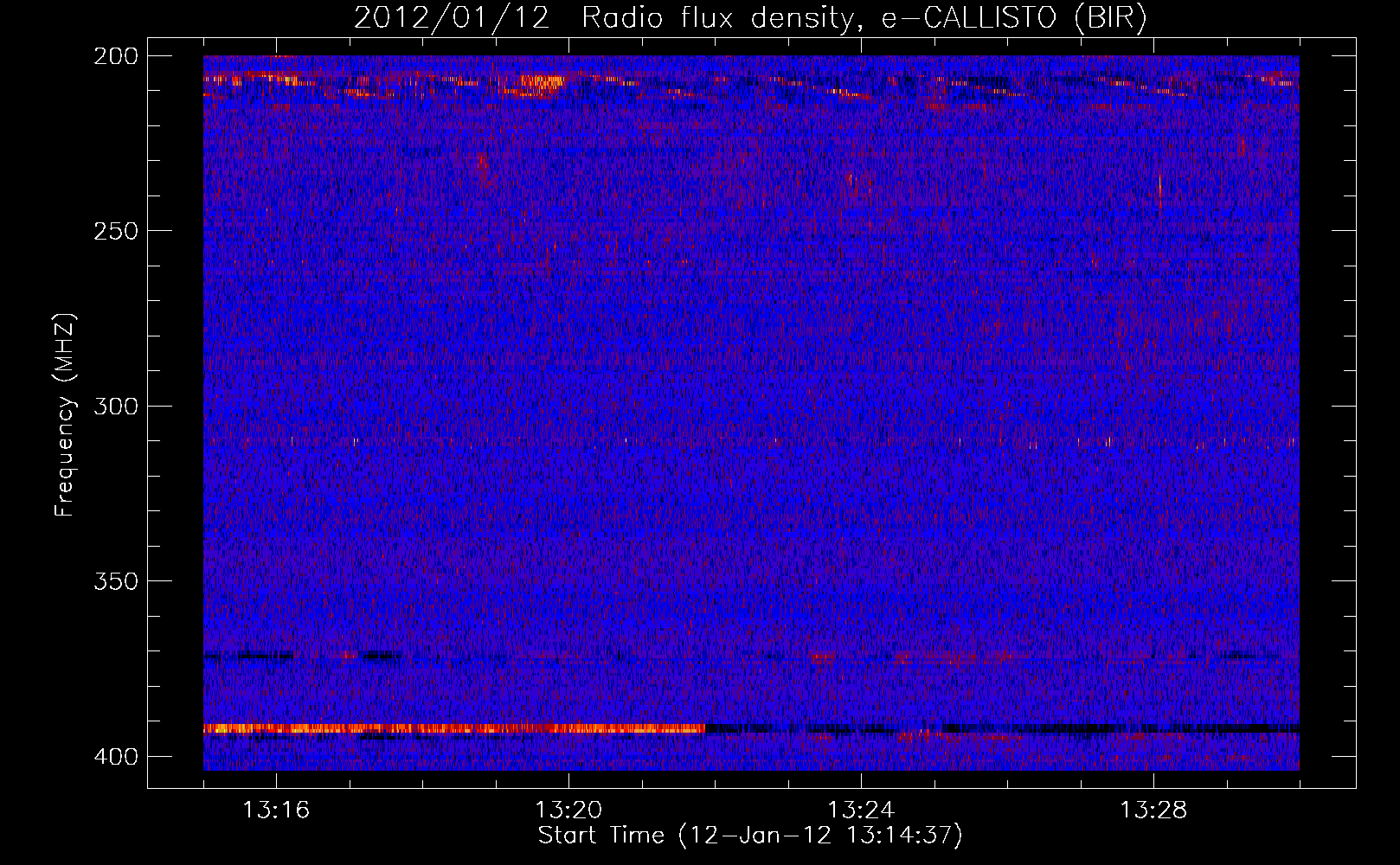Select the 'e-CALLISTO (BIR)' title text
1400x865 pixels.
[x=1014, y=18]
